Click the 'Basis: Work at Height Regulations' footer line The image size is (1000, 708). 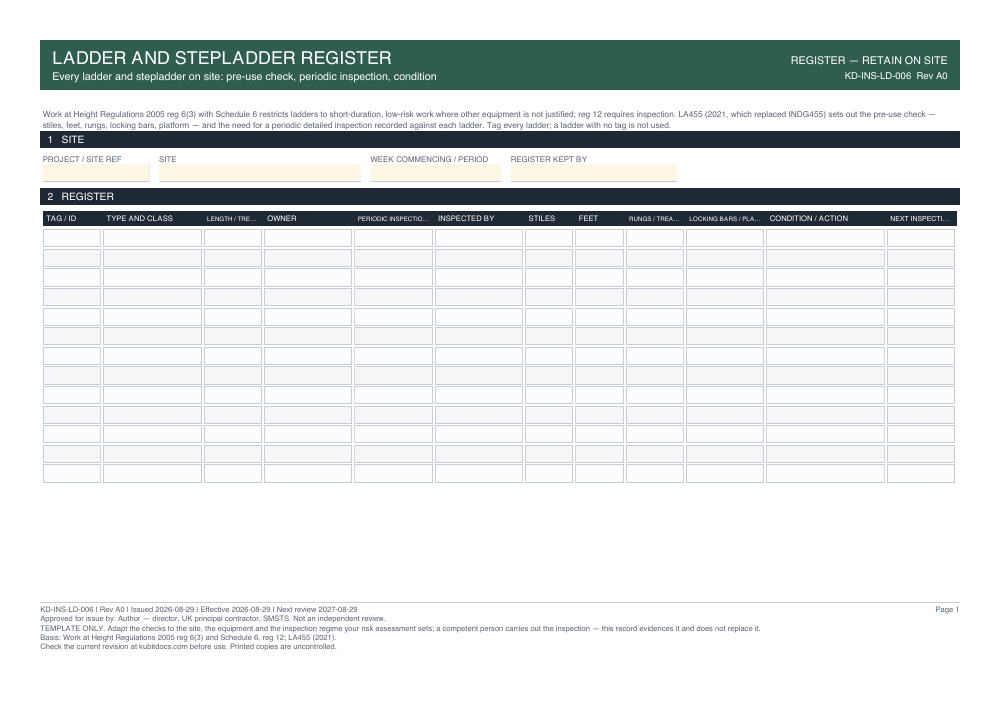pyautogui.click(x=188, y=637)
